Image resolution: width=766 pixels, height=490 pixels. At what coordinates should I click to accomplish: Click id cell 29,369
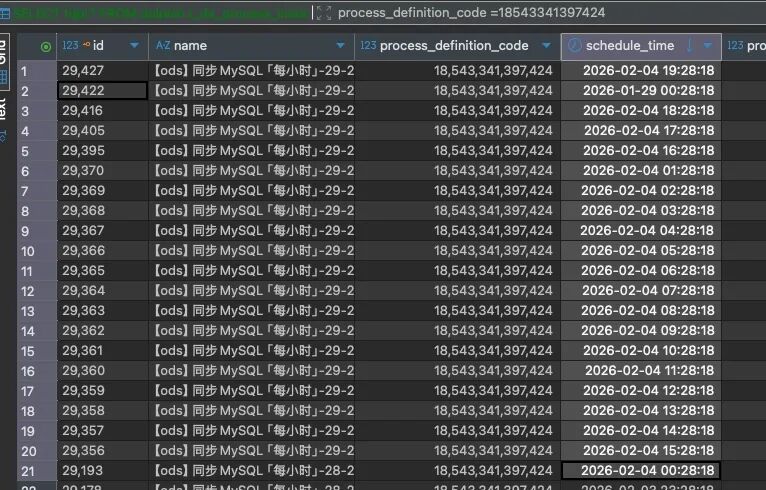click(102, 191)
